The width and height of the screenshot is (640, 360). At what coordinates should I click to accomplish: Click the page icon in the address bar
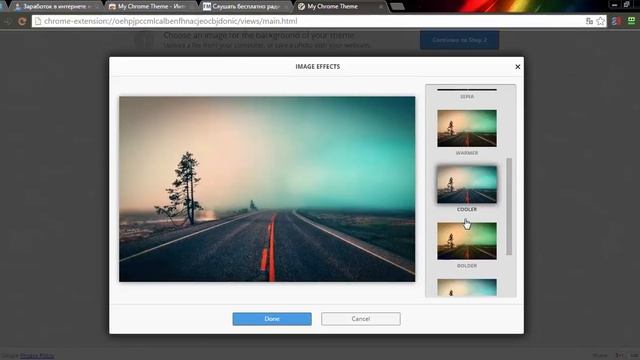click(x=38, y=21)
